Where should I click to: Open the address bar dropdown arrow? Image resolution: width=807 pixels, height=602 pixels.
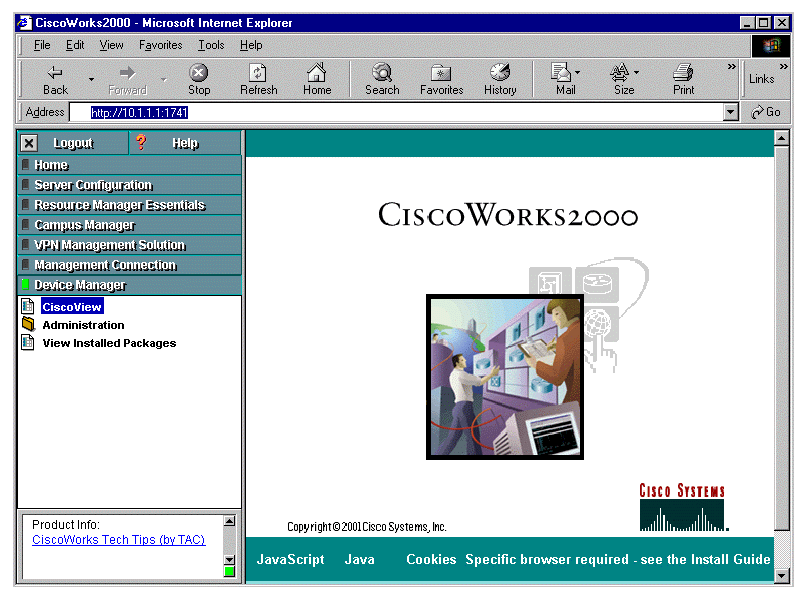tap(731, 113)
